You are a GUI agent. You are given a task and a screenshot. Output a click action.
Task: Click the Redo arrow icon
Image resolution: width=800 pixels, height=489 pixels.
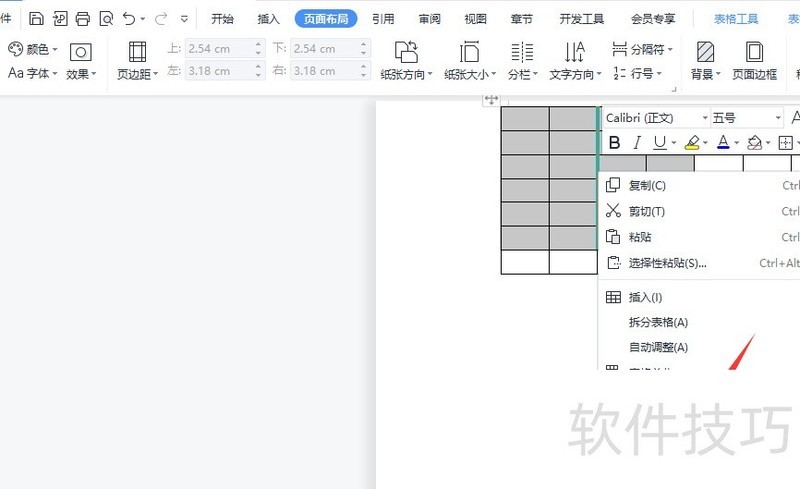tap(161, 19)
